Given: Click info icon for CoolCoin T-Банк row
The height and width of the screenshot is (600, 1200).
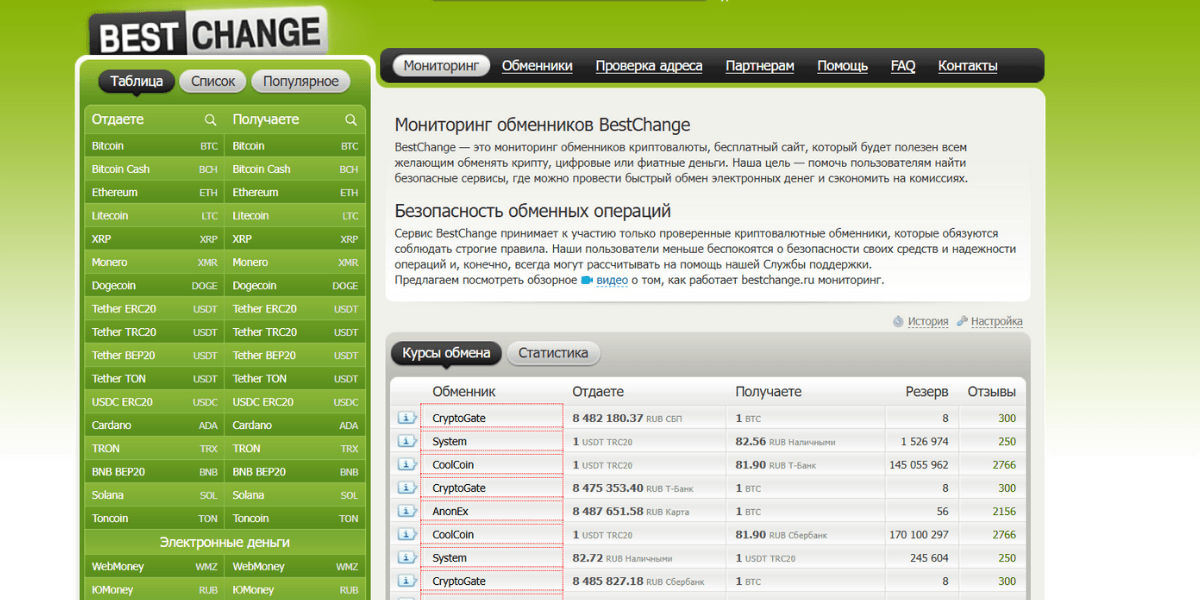Looking at the screenshot, I should click(407, 465).
